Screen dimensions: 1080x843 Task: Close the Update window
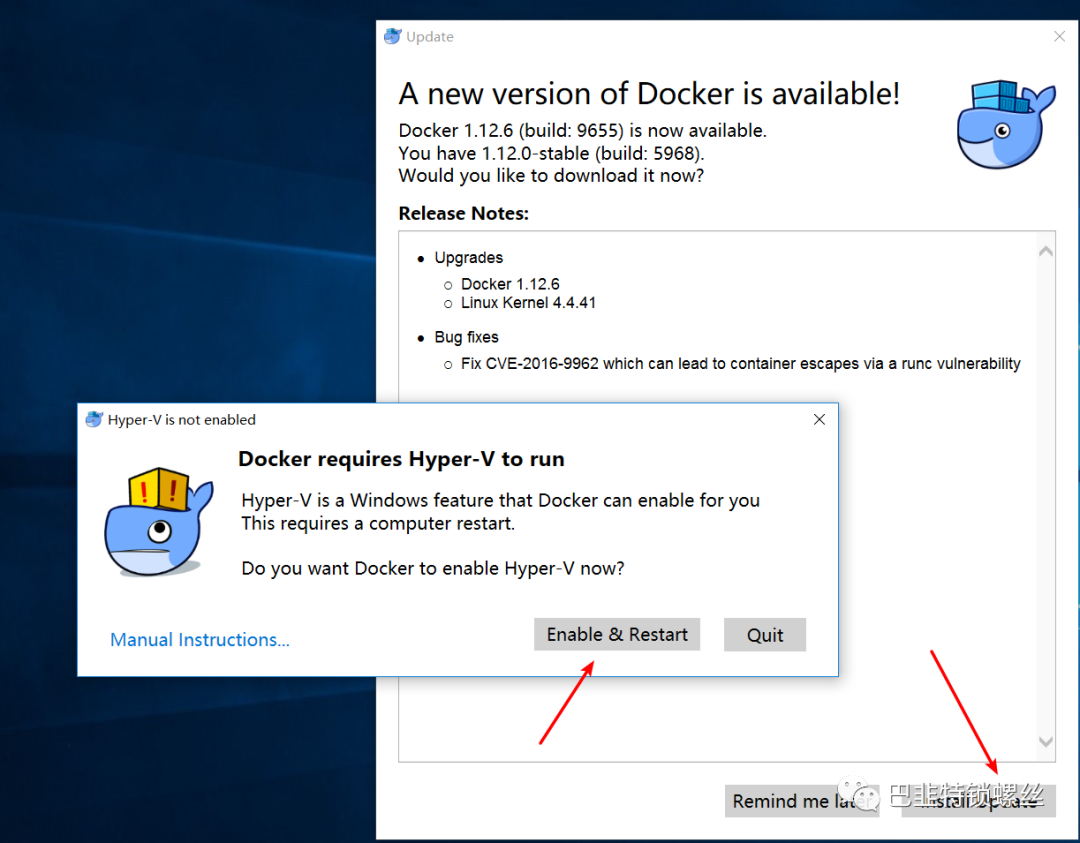pyautogui.click(x=1059, y=37)
